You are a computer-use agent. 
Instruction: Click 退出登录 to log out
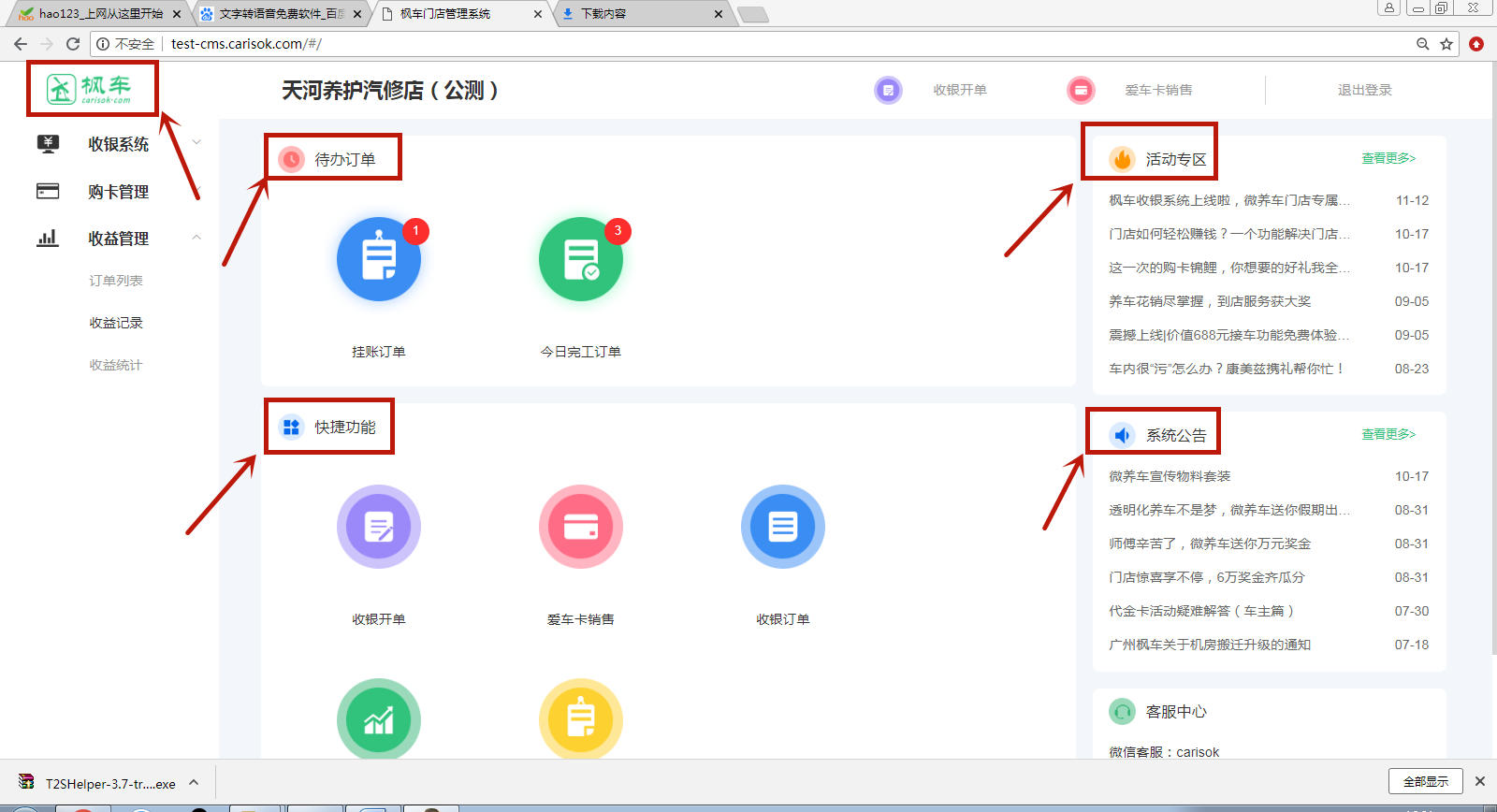point(1364,90)
